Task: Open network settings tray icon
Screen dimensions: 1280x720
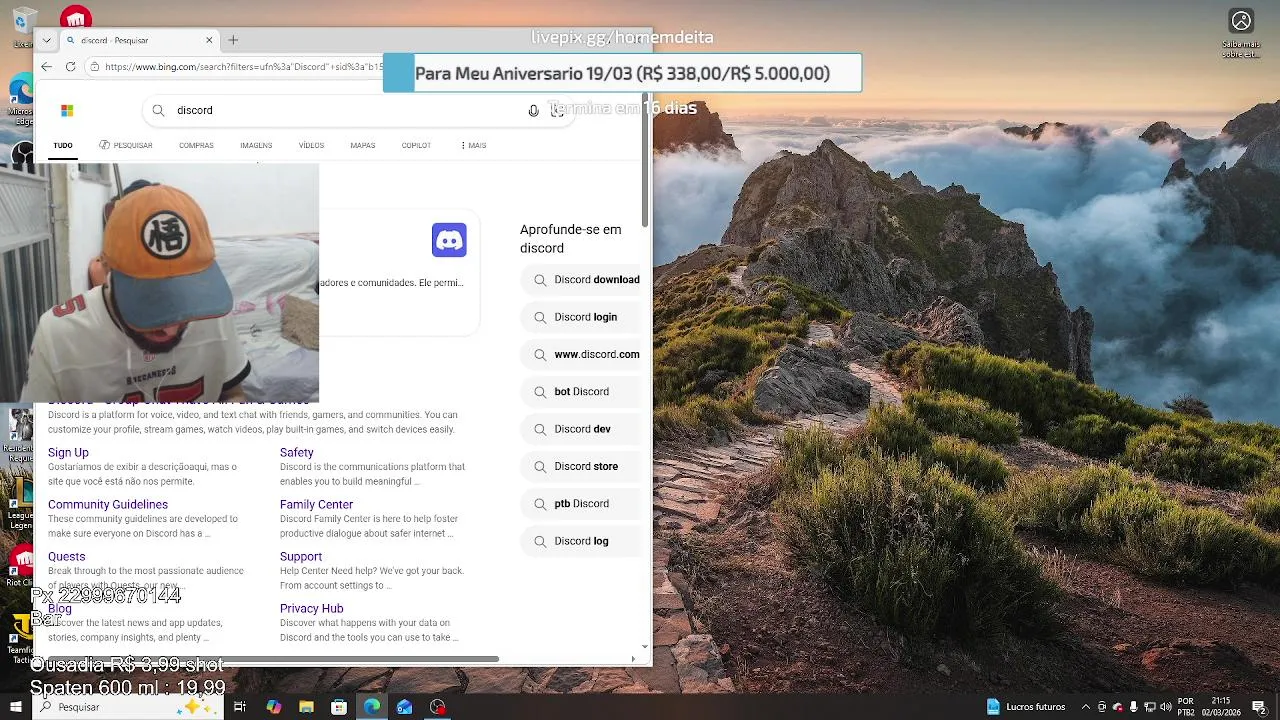Action: click(1150, 707)
